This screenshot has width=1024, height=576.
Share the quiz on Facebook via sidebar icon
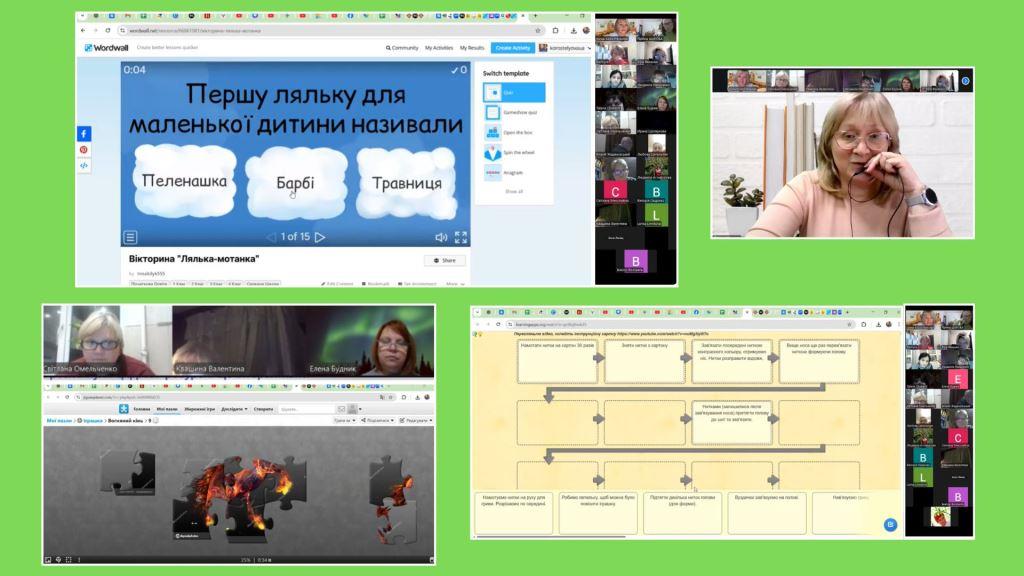[84, 134]
